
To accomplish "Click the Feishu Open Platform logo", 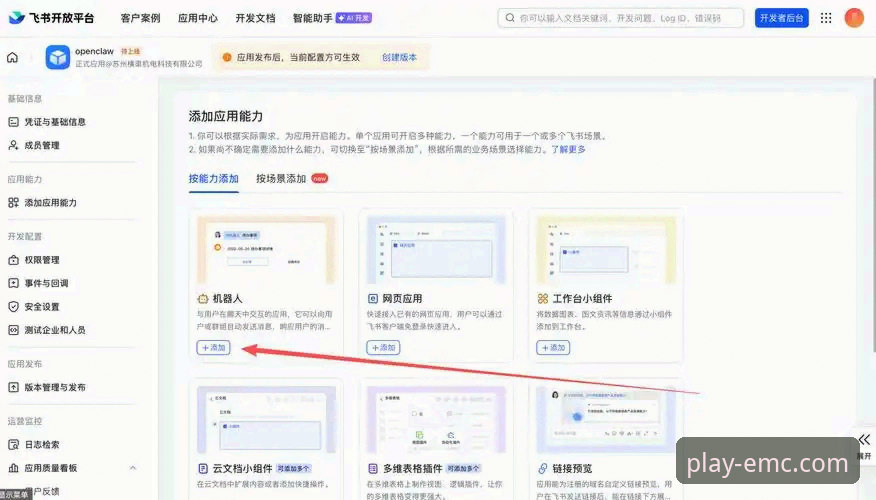I will pos(51,18).
